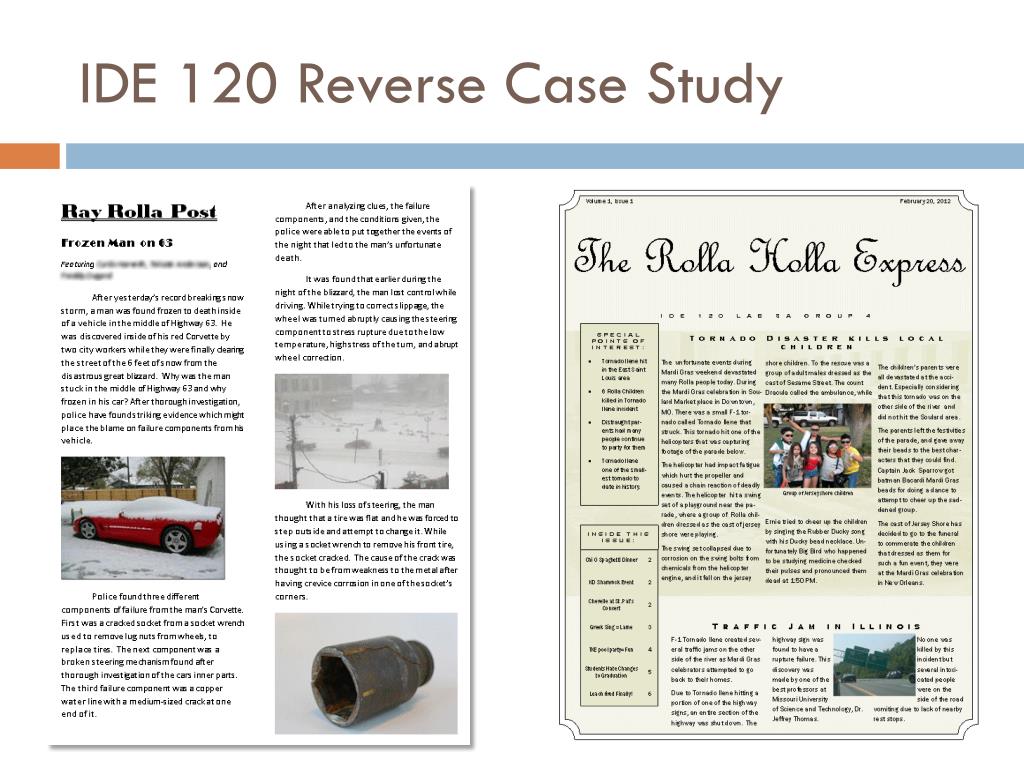Click The Rolla Holla Express masthead
This screenshot has height=768, width=1024.
click(x=769, y=259)
